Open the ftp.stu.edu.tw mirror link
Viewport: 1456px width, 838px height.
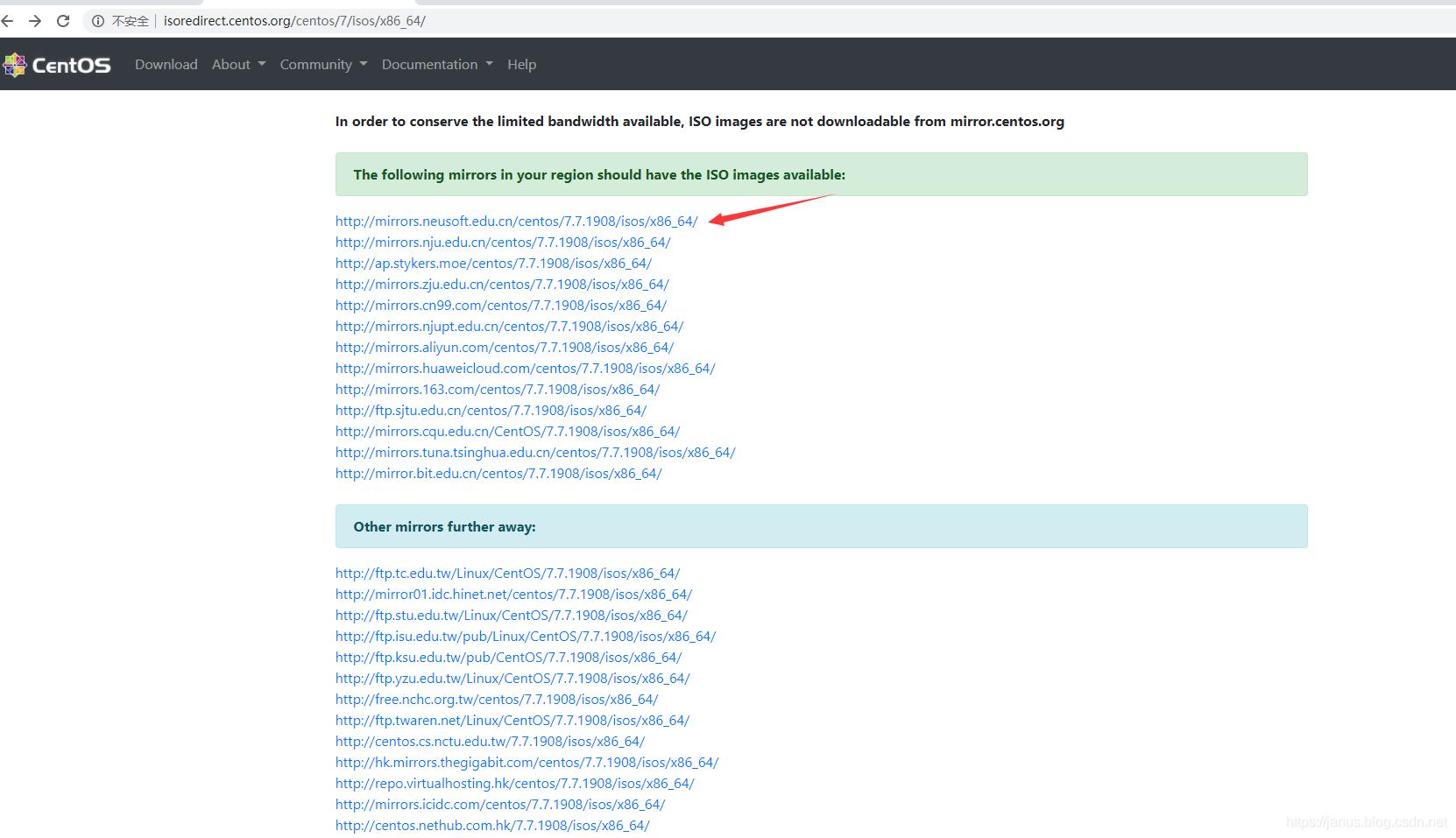pyautogui.click(x=512, y=616)
